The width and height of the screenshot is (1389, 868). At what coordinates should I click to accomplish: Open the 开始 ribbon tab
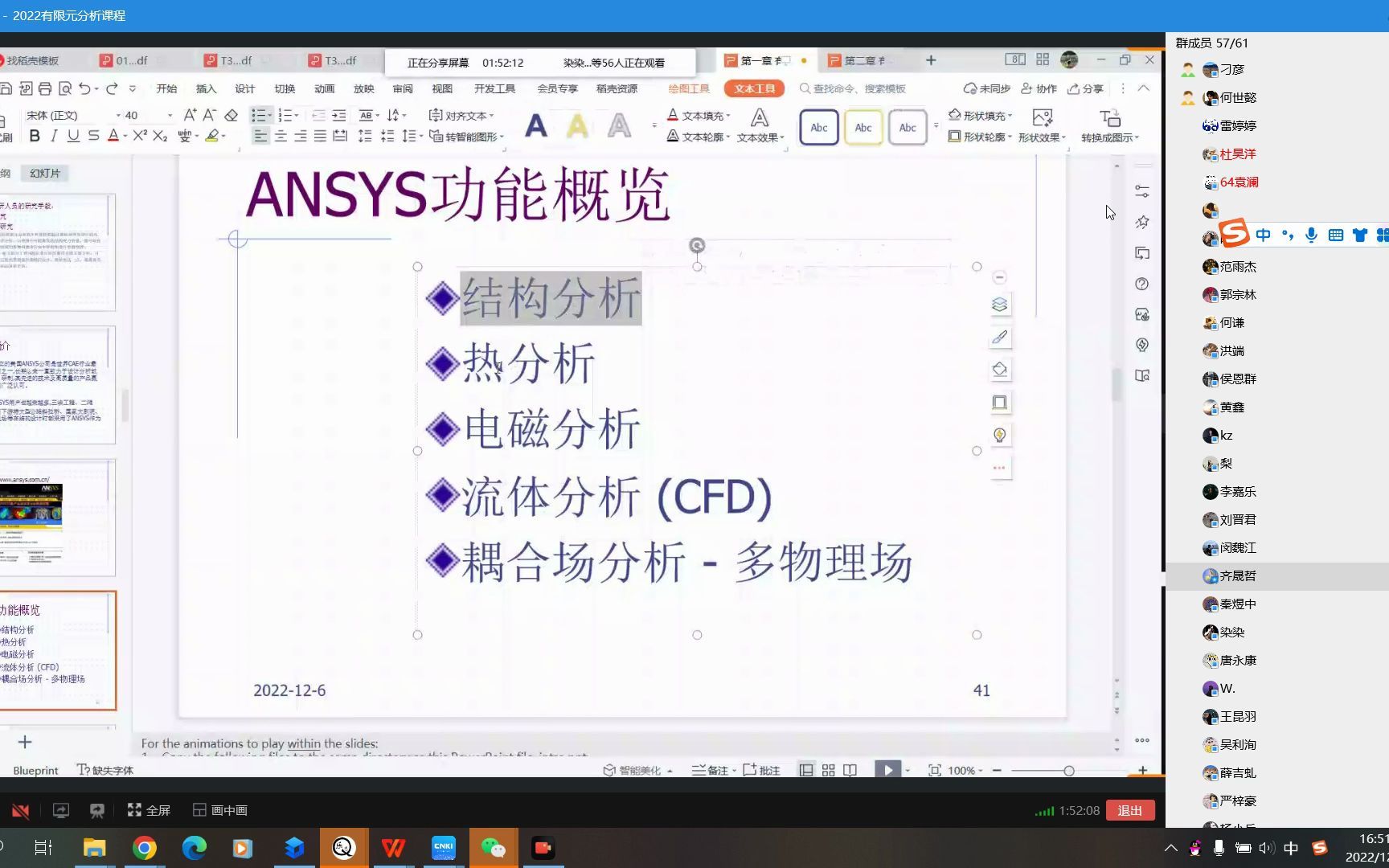(166, 88)
